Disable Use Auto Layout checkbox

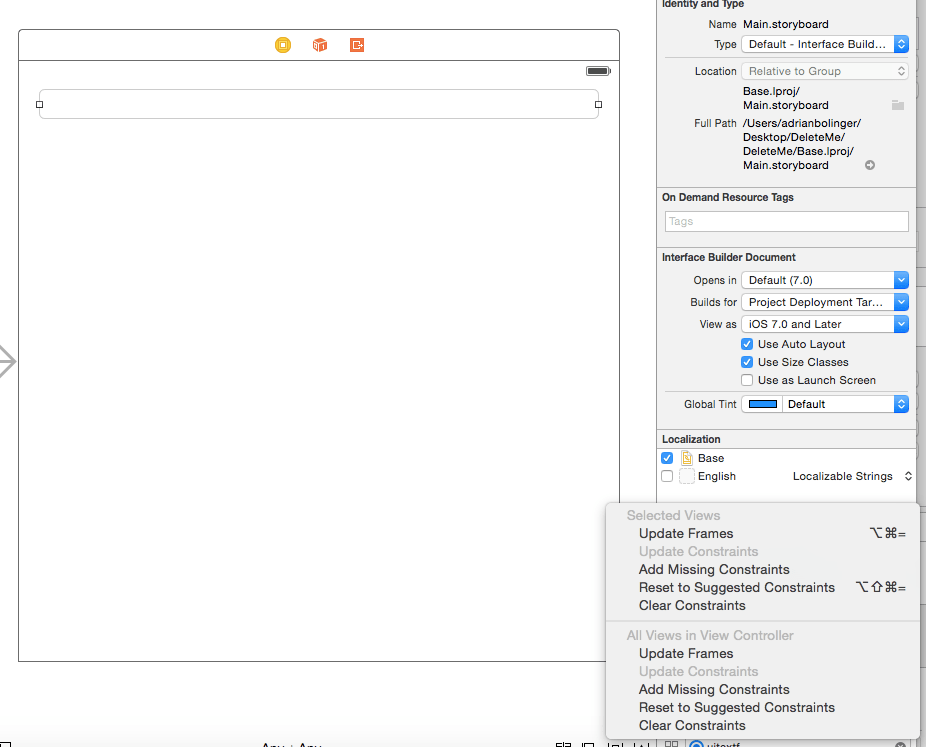click(747, 344)
